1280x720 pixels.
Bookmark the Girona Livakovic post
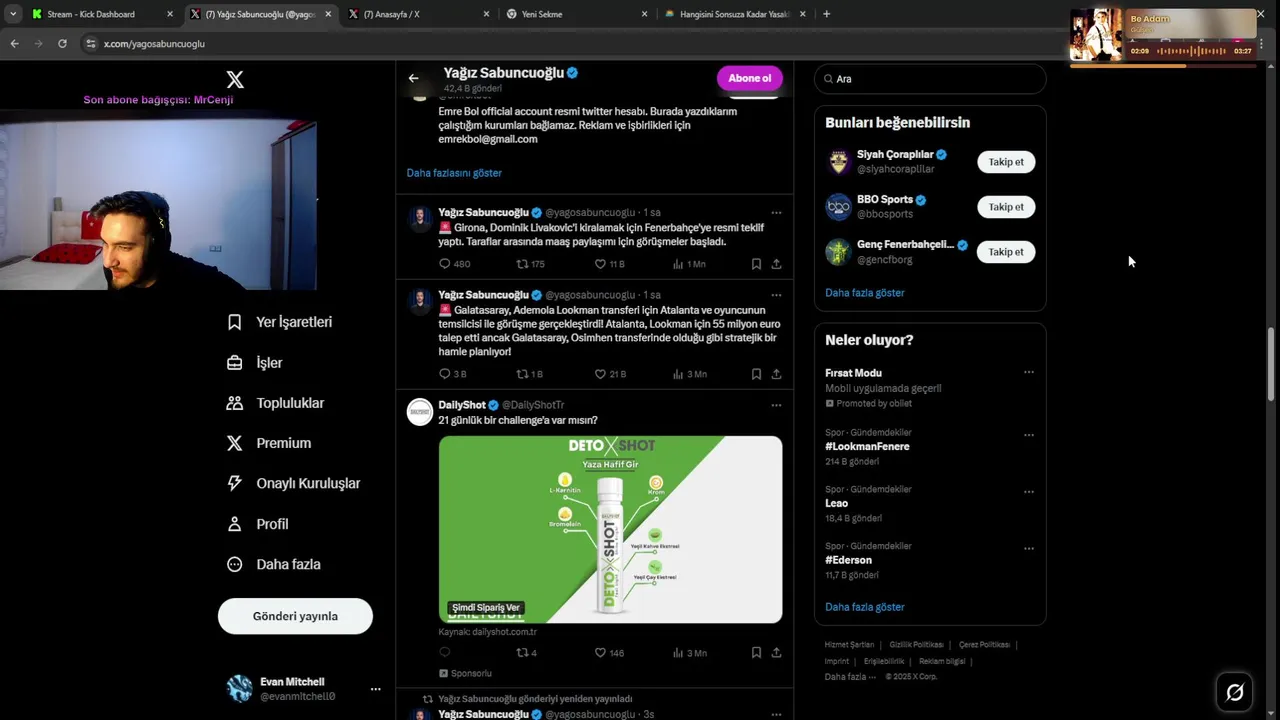coord(756,264)
